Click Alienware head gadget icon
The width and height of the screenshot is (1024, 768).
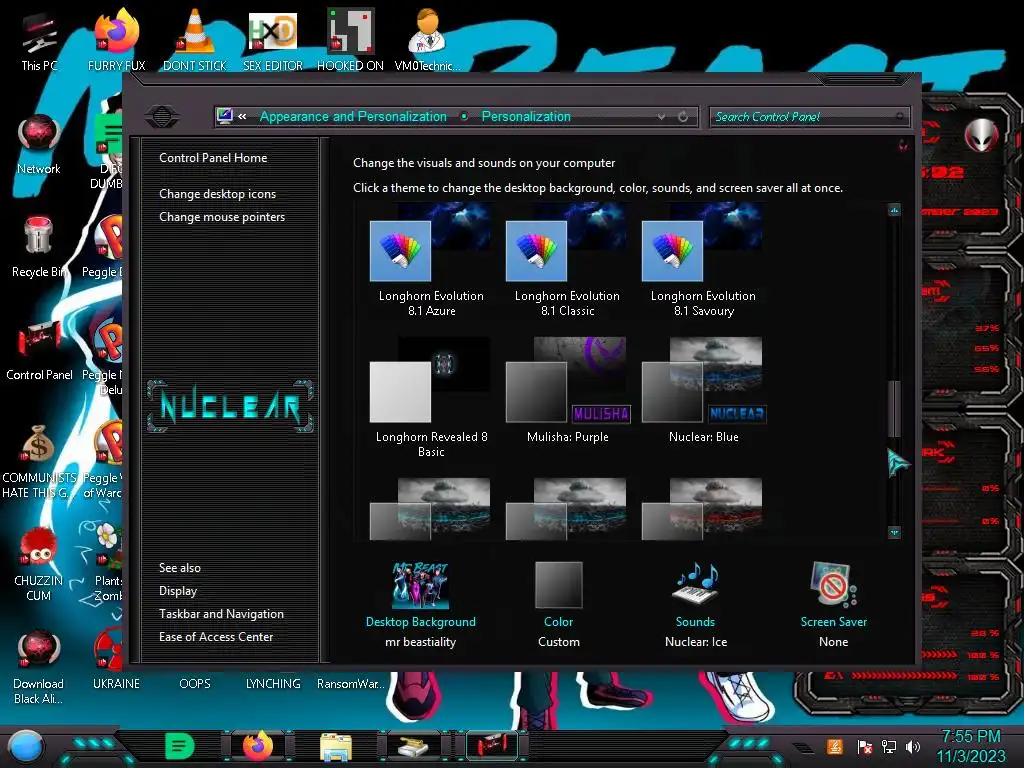click(981, 135)
